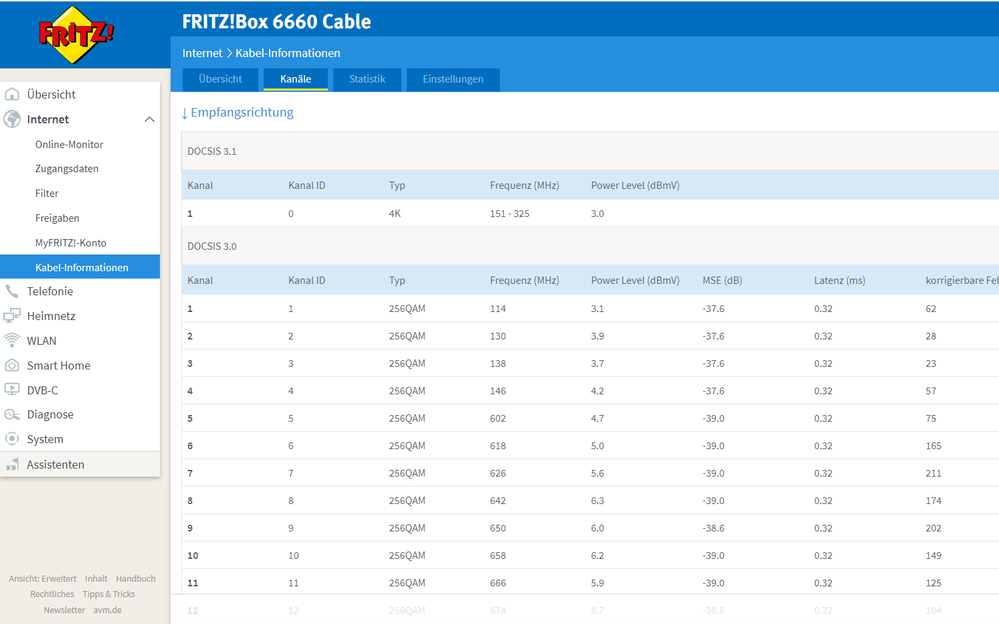Click the Diagnose icon in sidebar
Image resolution: width=999 pixels, height=624 pixels.
12,415
